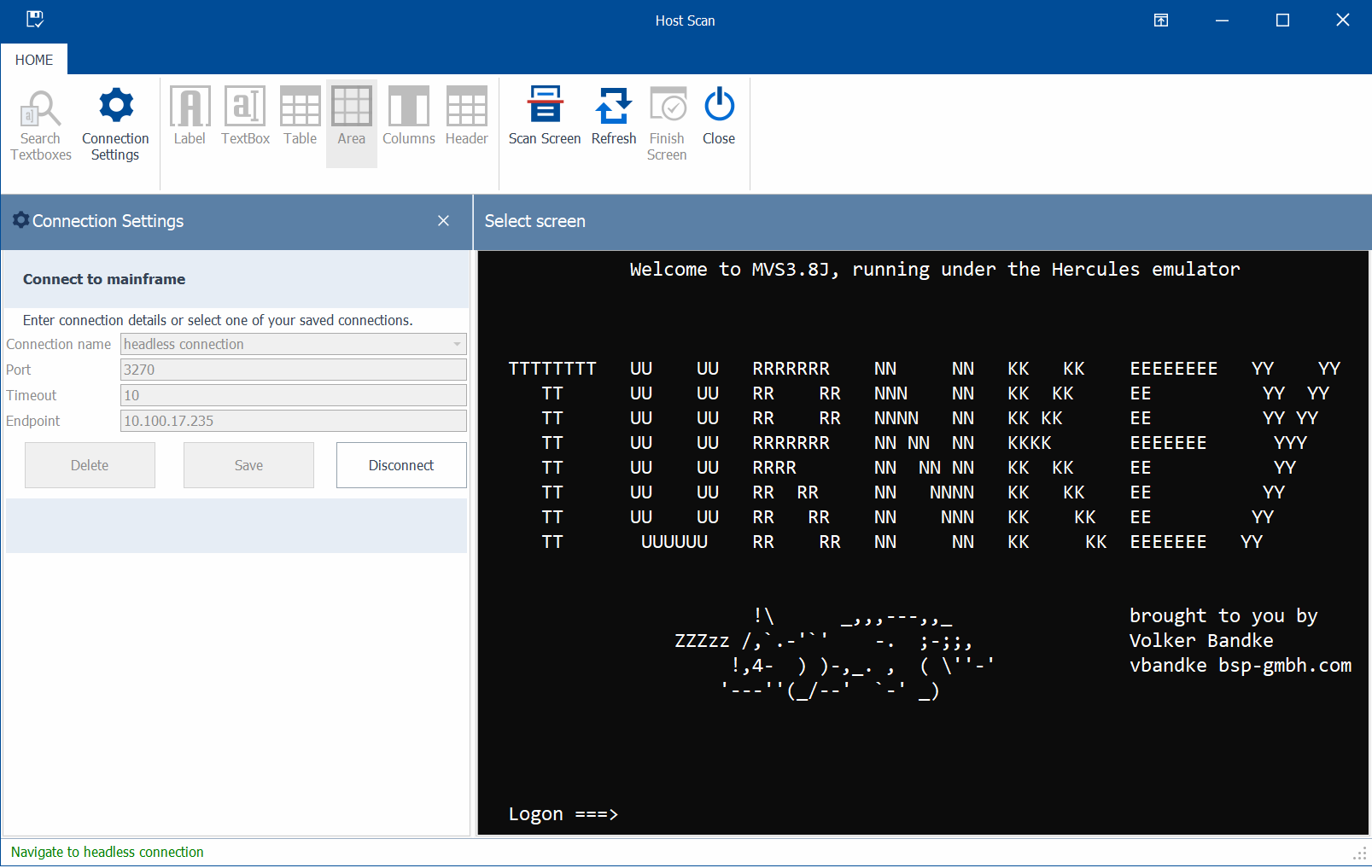Click the Save connection button
Viewport: 1372px width, 868px height.
(x=248, y=465)
